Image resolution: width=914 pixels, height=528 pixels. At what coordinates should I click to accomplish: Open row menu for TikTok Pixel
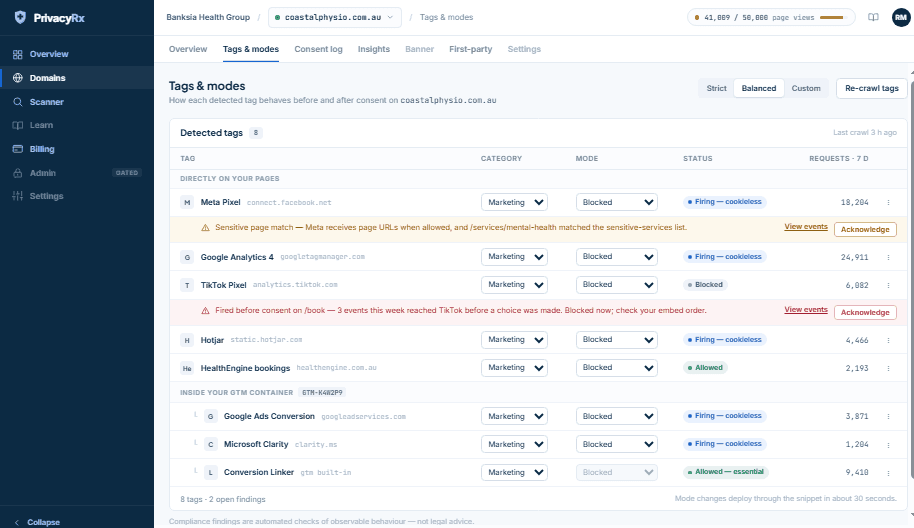[888, 285]
